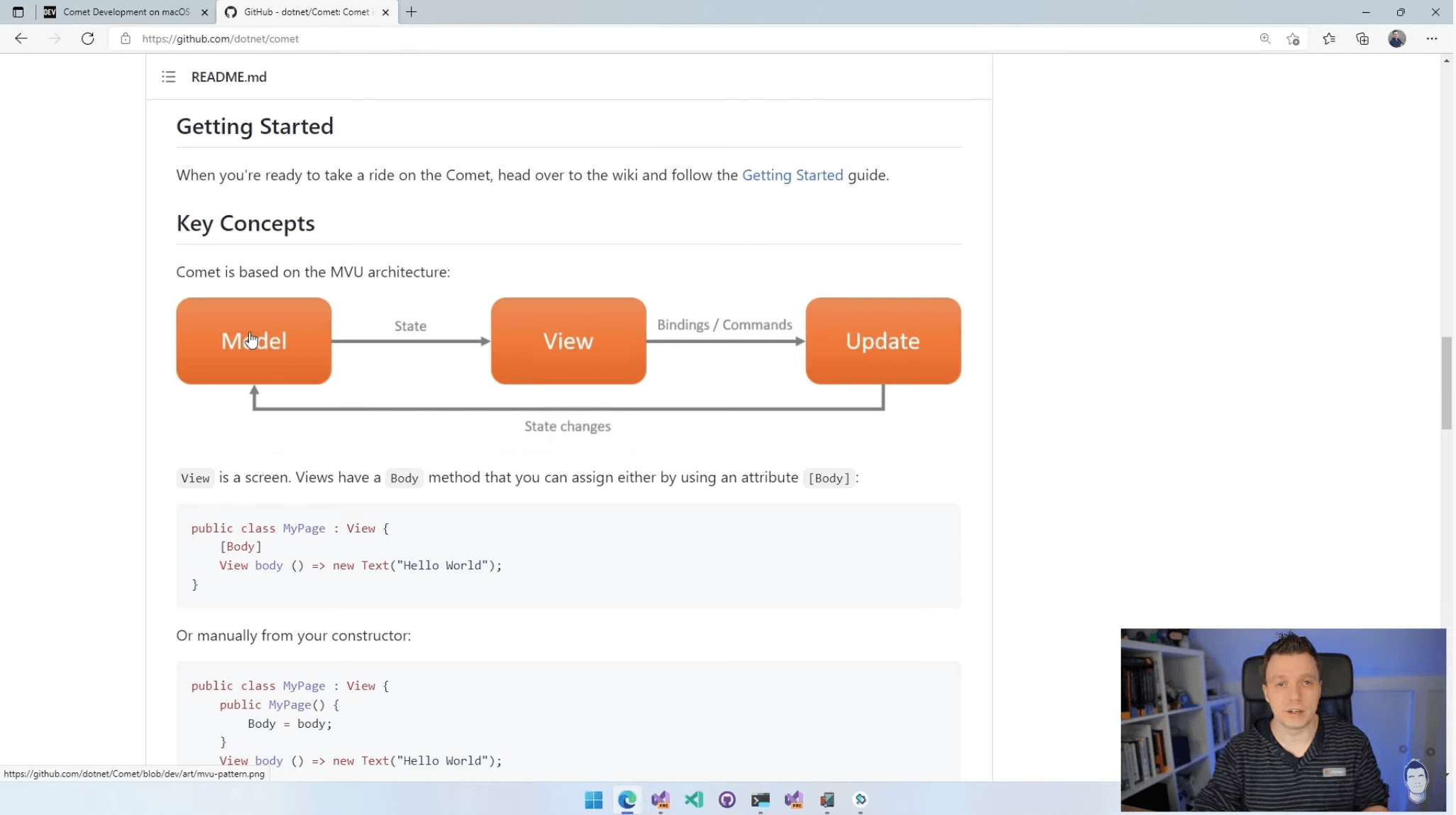Click 'Or manually from your constructor:' text
This screenshot has height=815, width=1456.
pos(294,636)
